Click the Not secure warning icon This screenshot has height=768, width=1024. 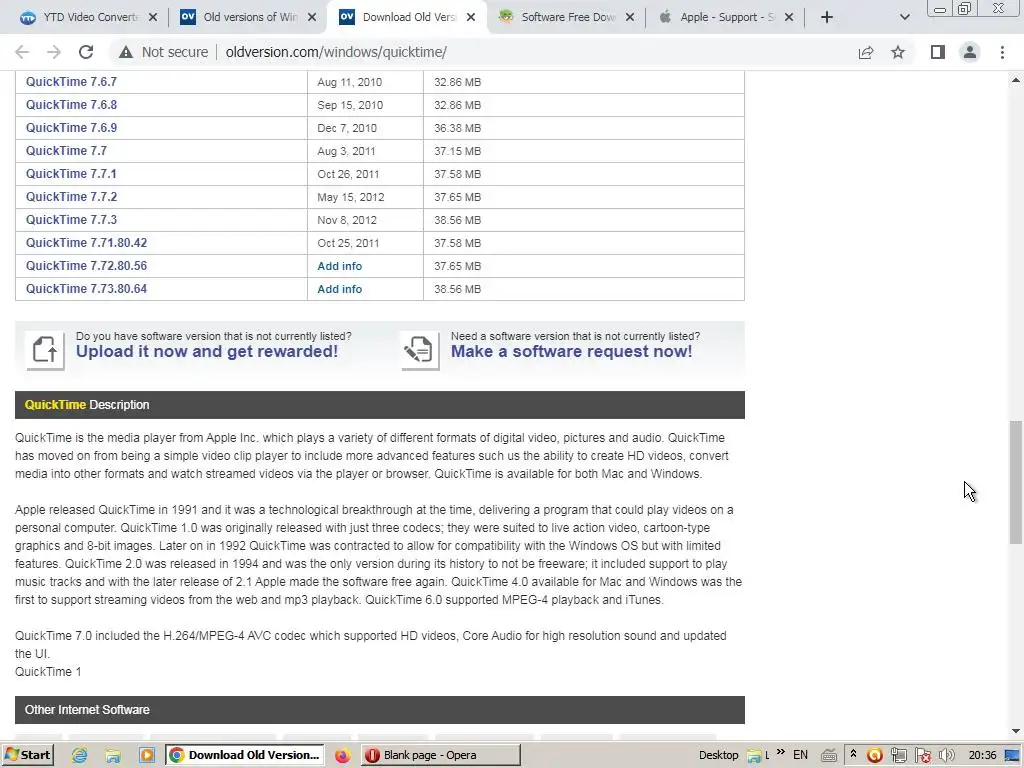point(126,52)
